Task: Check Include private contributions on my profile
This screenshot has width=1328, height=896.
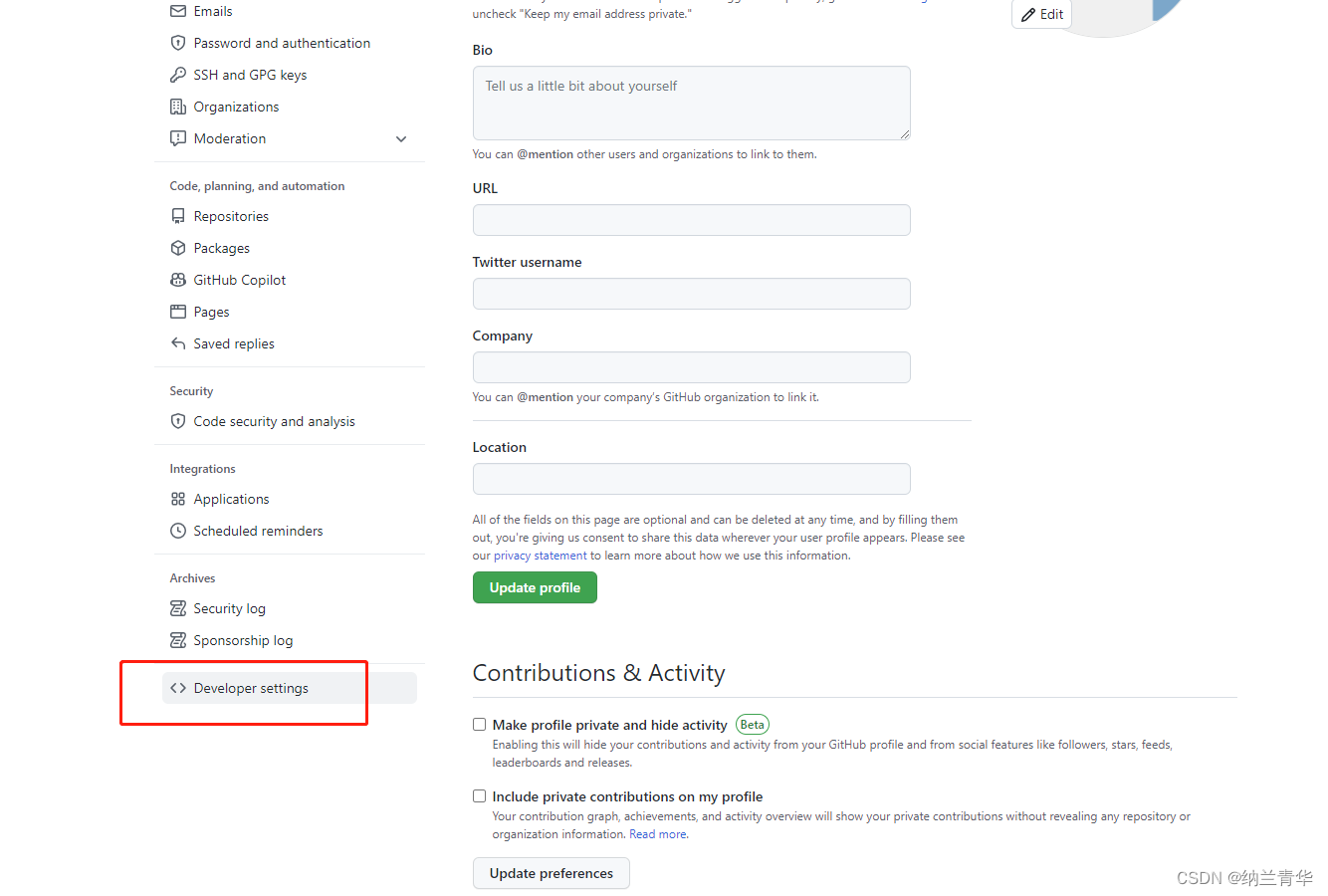Action: click(x=479, y=795)
